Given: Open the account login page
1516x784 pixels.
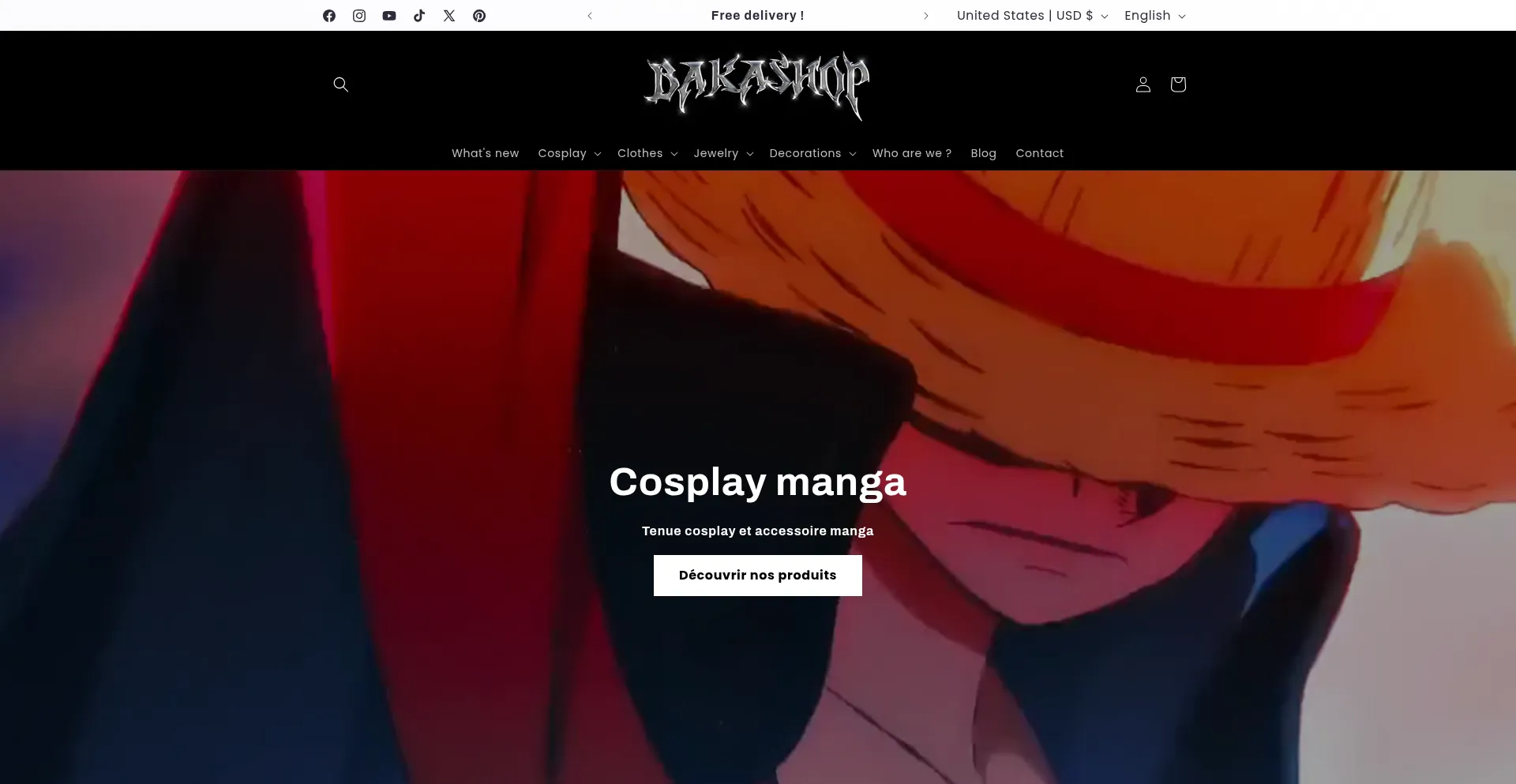Looking at the screenshot, I should click(x=1142, y=84).
